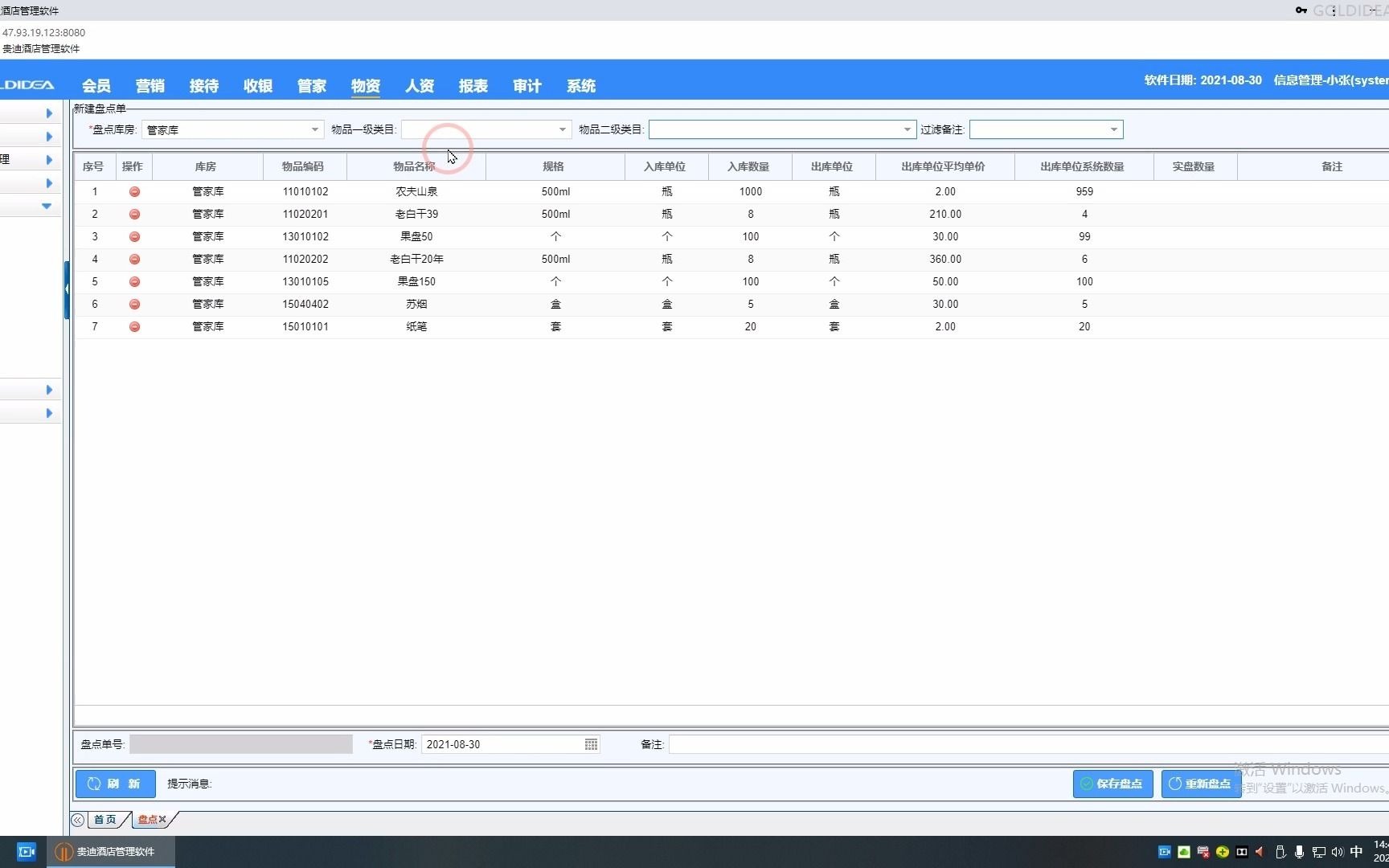Click 物品名称 column header
Viewport: 1389px width, 868px height.
pos(415,166)
